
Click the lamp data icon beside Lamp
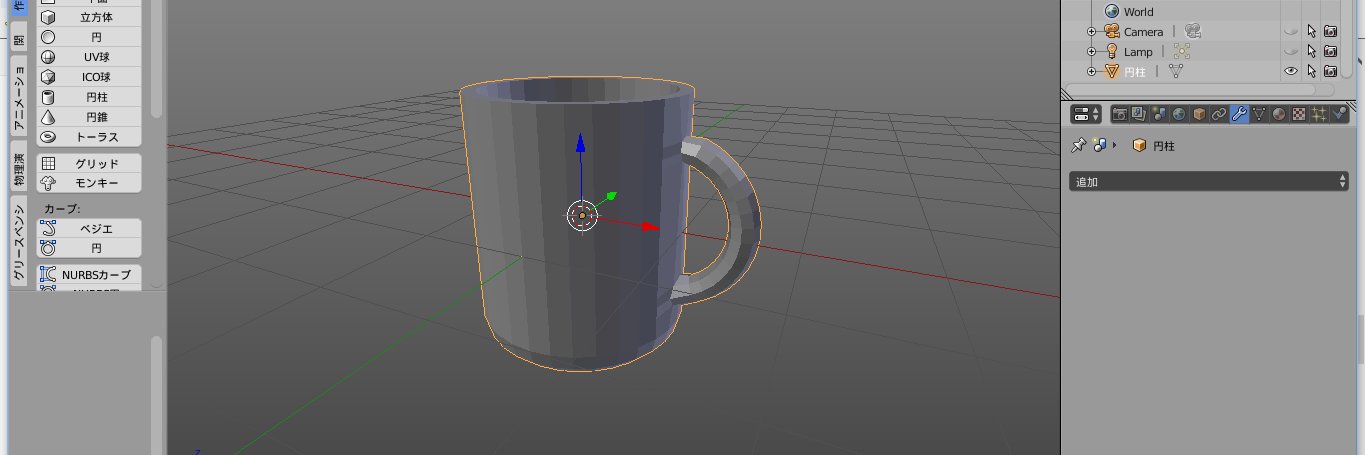click(x=1182, y=52)
